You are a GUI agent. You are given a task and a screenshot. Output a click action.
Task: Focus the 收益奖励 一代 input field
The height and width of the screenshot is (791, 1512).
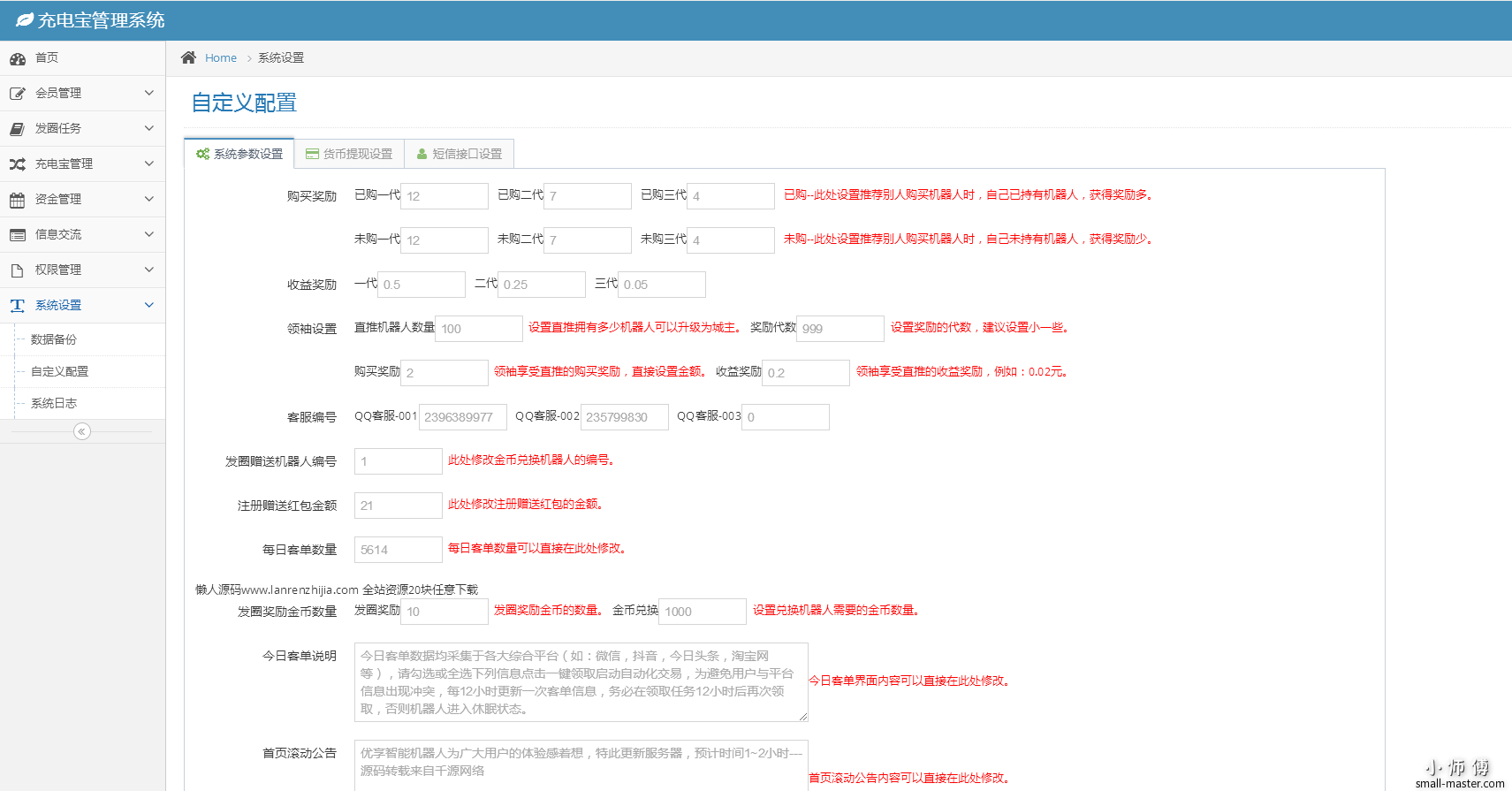(422, 285)
